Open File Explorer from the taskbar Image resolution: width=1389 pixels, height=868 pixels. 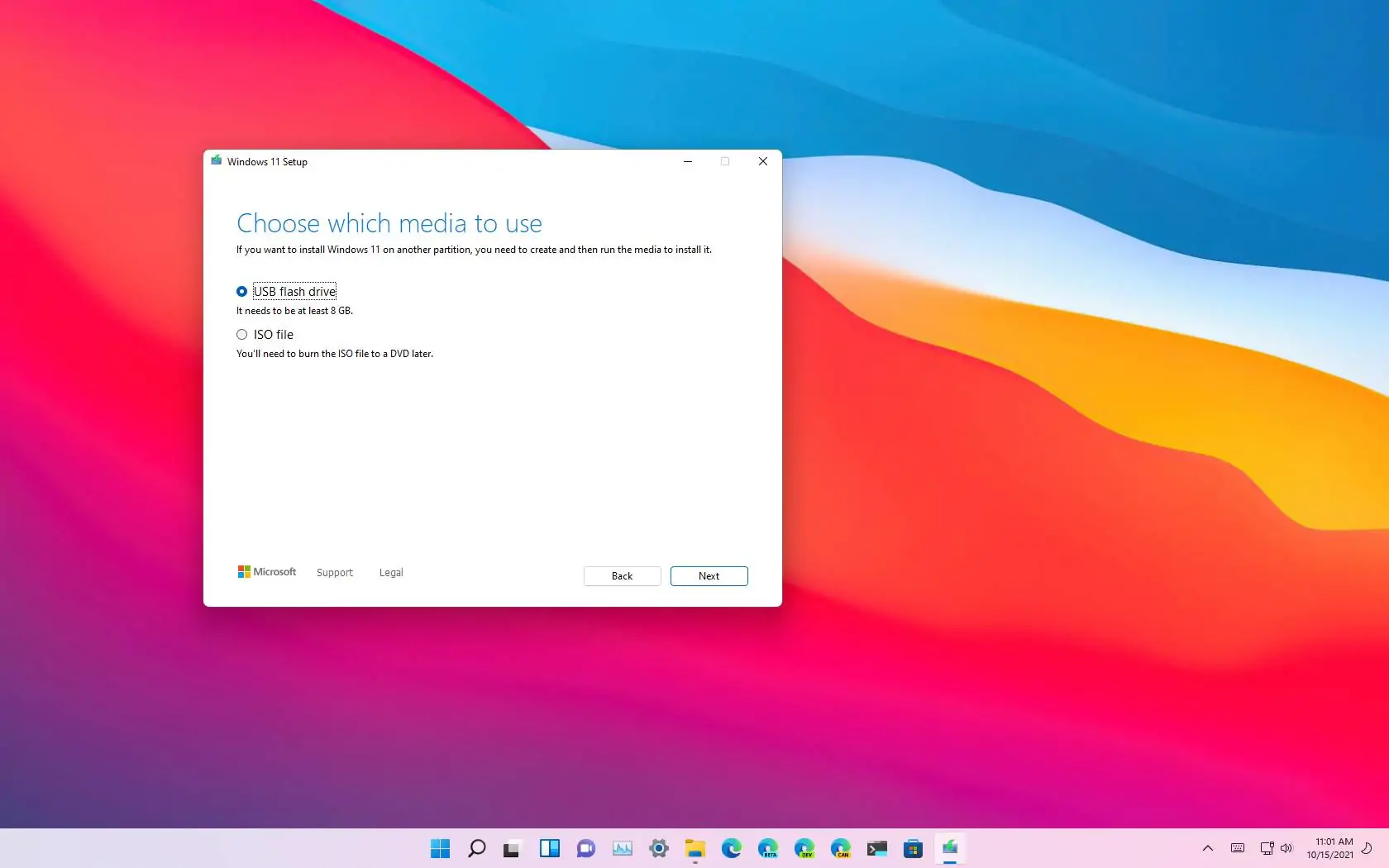(x=694, y=848)
